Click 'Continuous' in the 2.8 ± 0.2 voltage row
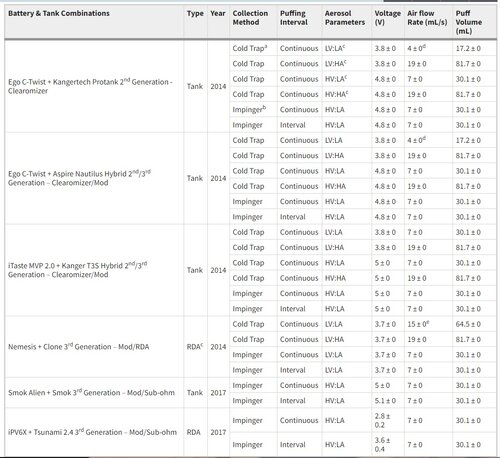This screenshot has height=458, width=500. [x=299, y=420]
